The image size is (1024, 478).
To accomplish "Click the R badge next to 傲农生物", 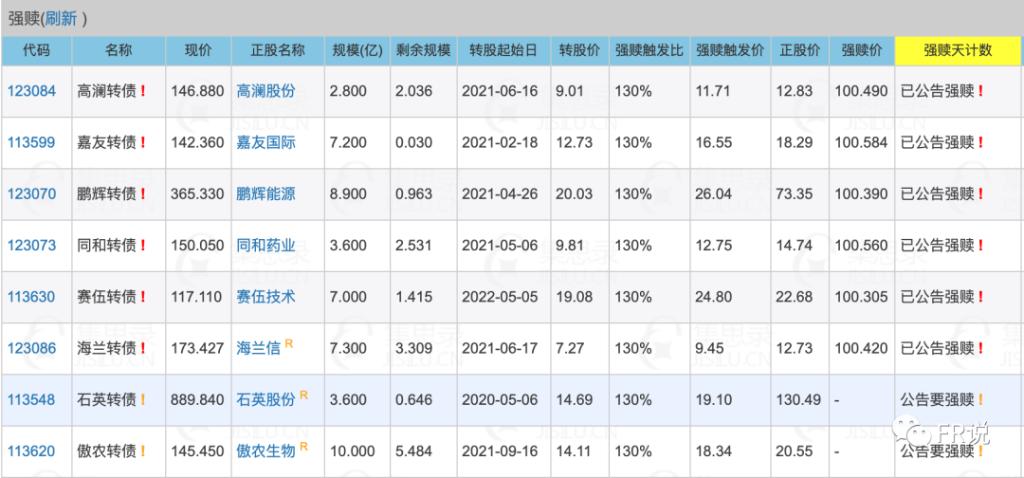I will (304, 447).
